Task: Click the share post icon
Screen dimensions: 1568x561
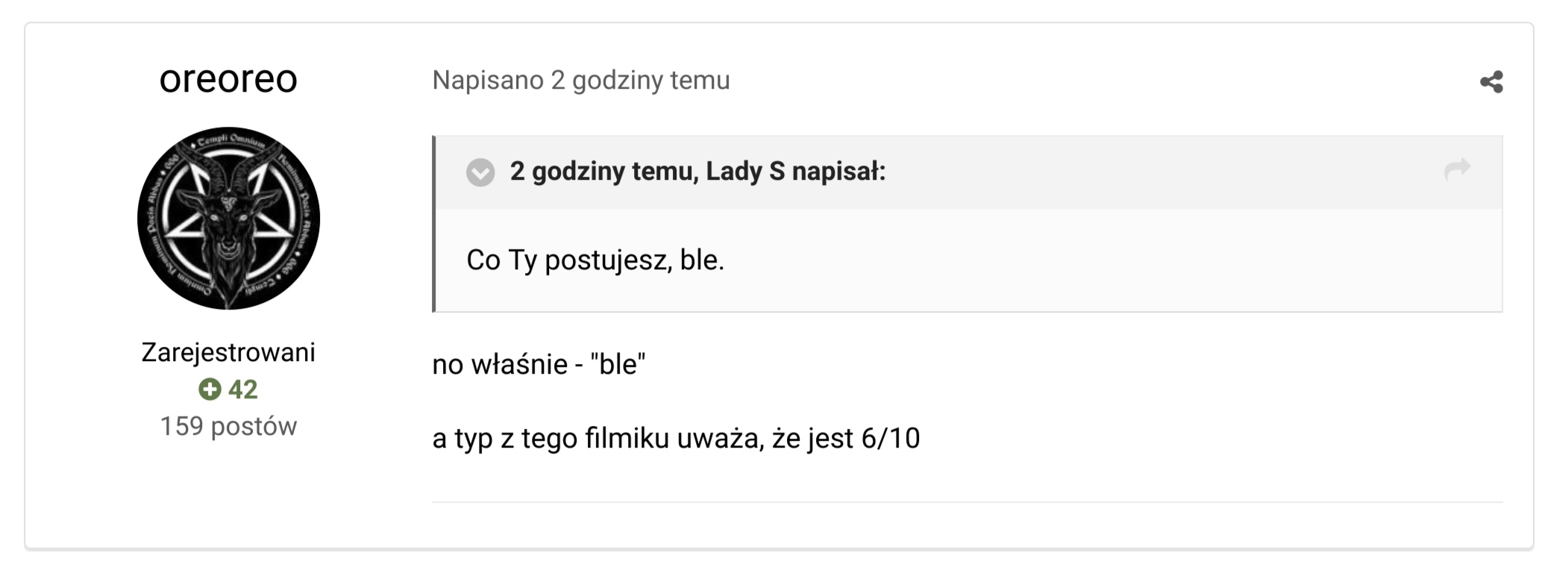Action: (x=1491, y=81)
